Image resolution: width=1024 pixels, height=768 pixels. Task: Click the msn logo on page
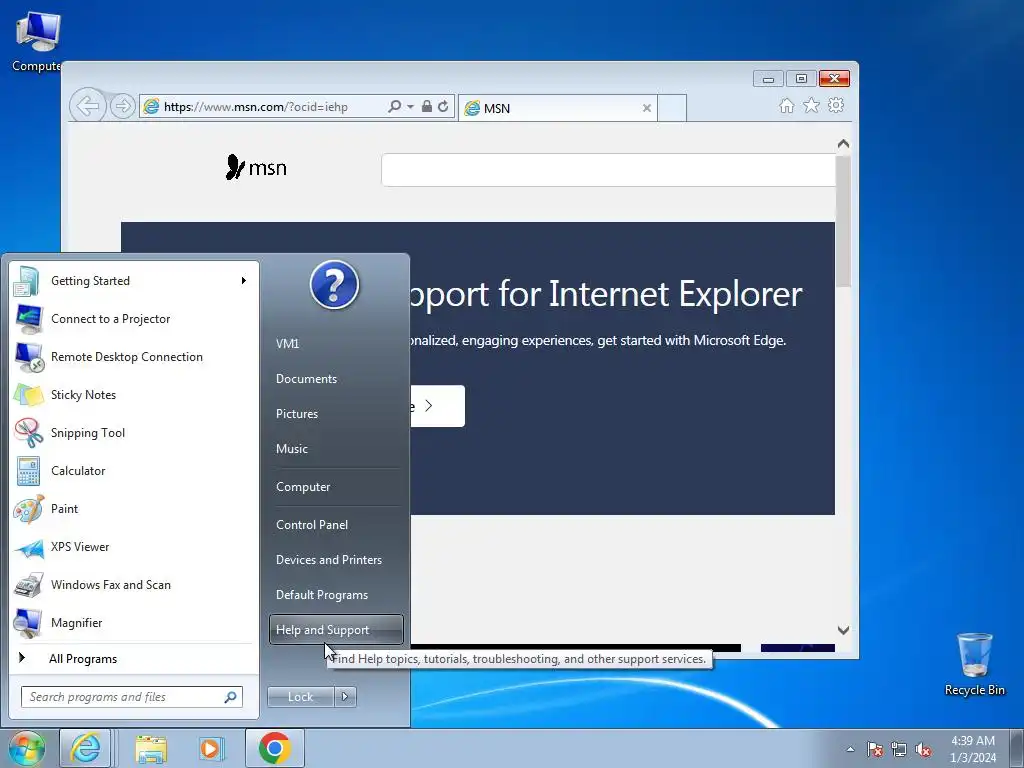pos(256,168)
